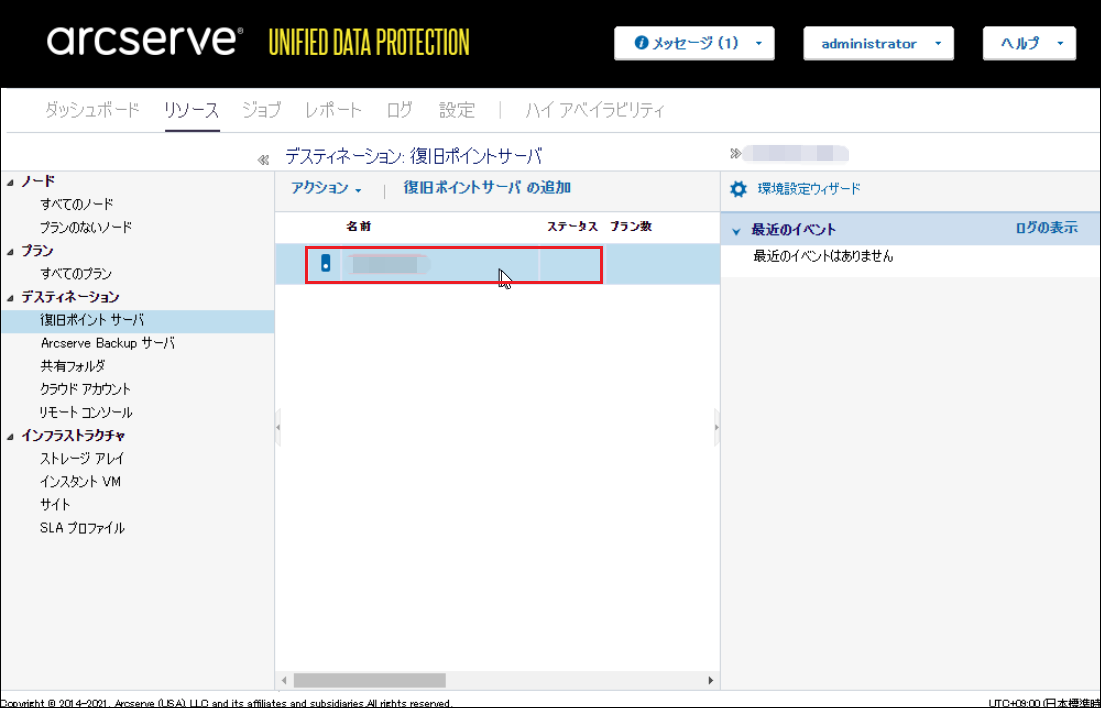The width and height of the screenshot is (1101, 708).
Task: Click the scrollbar left arrow
Action: pyautogui.click(x=284, y=681)
